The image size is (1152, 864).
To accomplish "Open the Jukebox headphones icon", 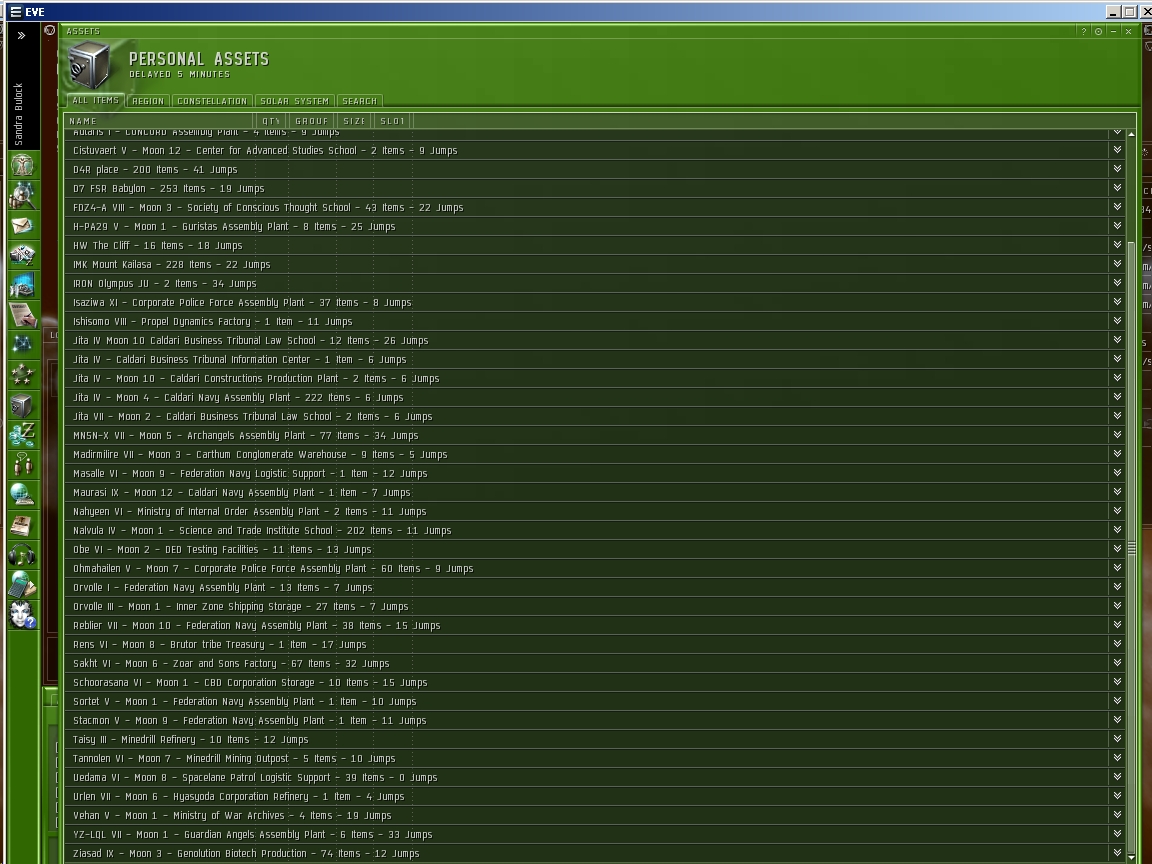I will pos(22,555).
